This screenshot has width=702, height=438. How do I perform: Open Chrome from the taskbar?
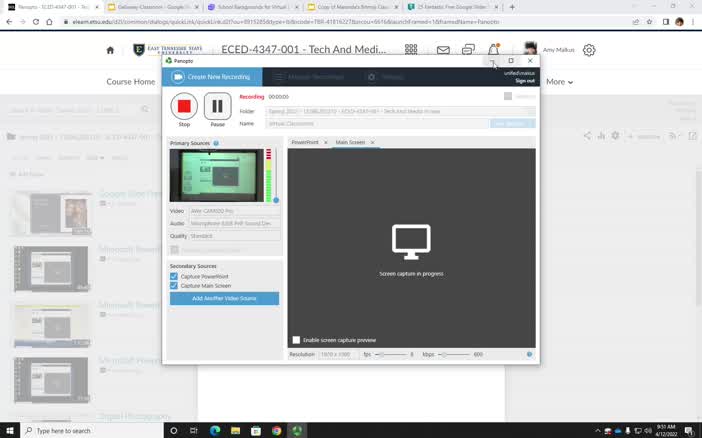pos(277,430)
